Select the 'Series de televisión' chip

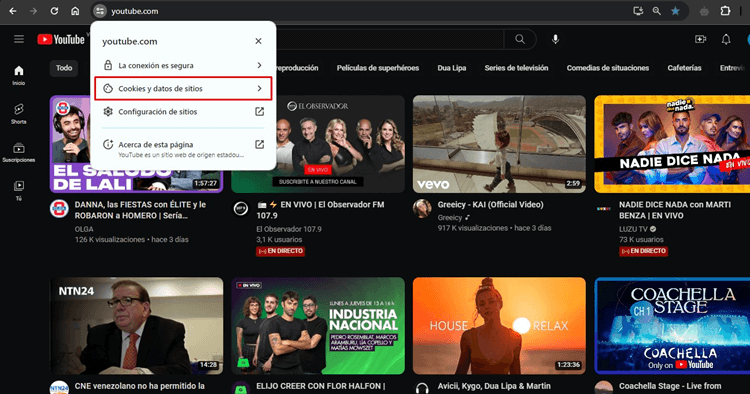516,68
